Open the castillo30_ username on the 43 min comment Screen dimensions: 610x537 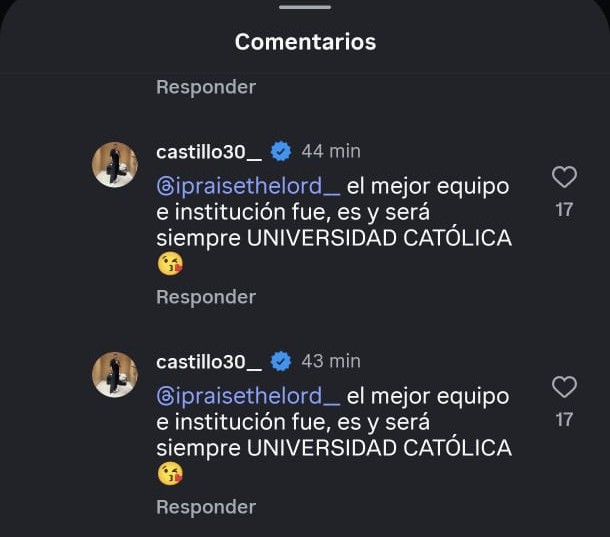coord(209,360)
